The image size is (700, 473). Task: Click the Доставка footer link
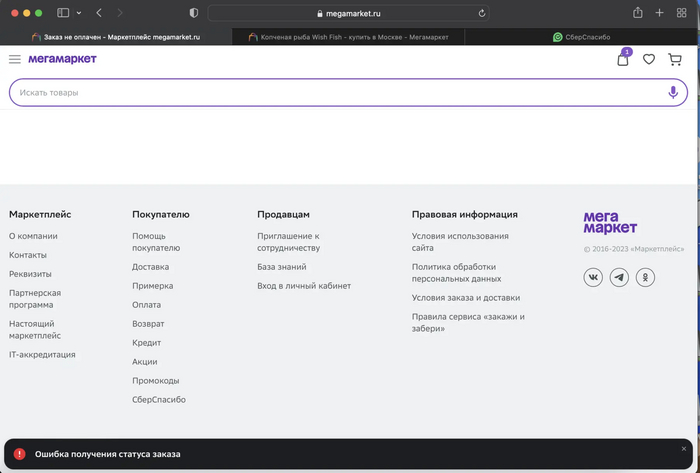[x=150, y=267]
